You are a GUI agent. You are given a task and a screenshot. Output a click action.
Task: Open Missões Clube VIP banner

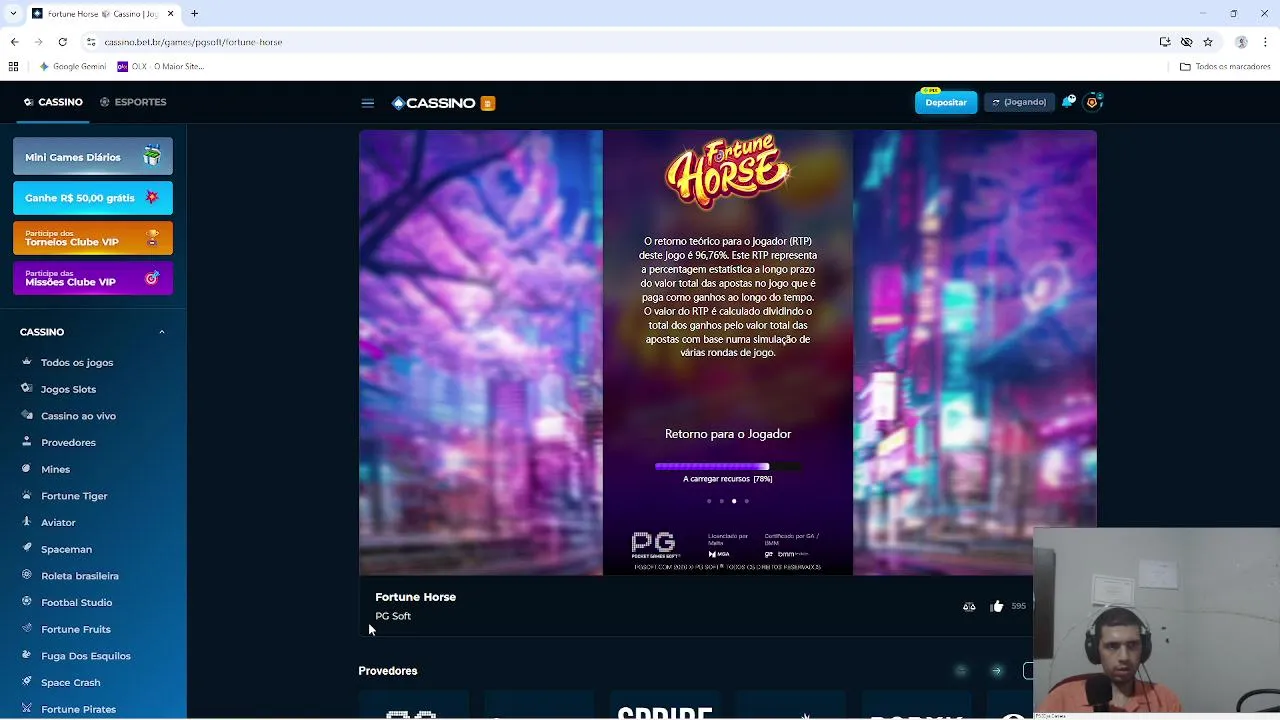[x=93, y=278]
